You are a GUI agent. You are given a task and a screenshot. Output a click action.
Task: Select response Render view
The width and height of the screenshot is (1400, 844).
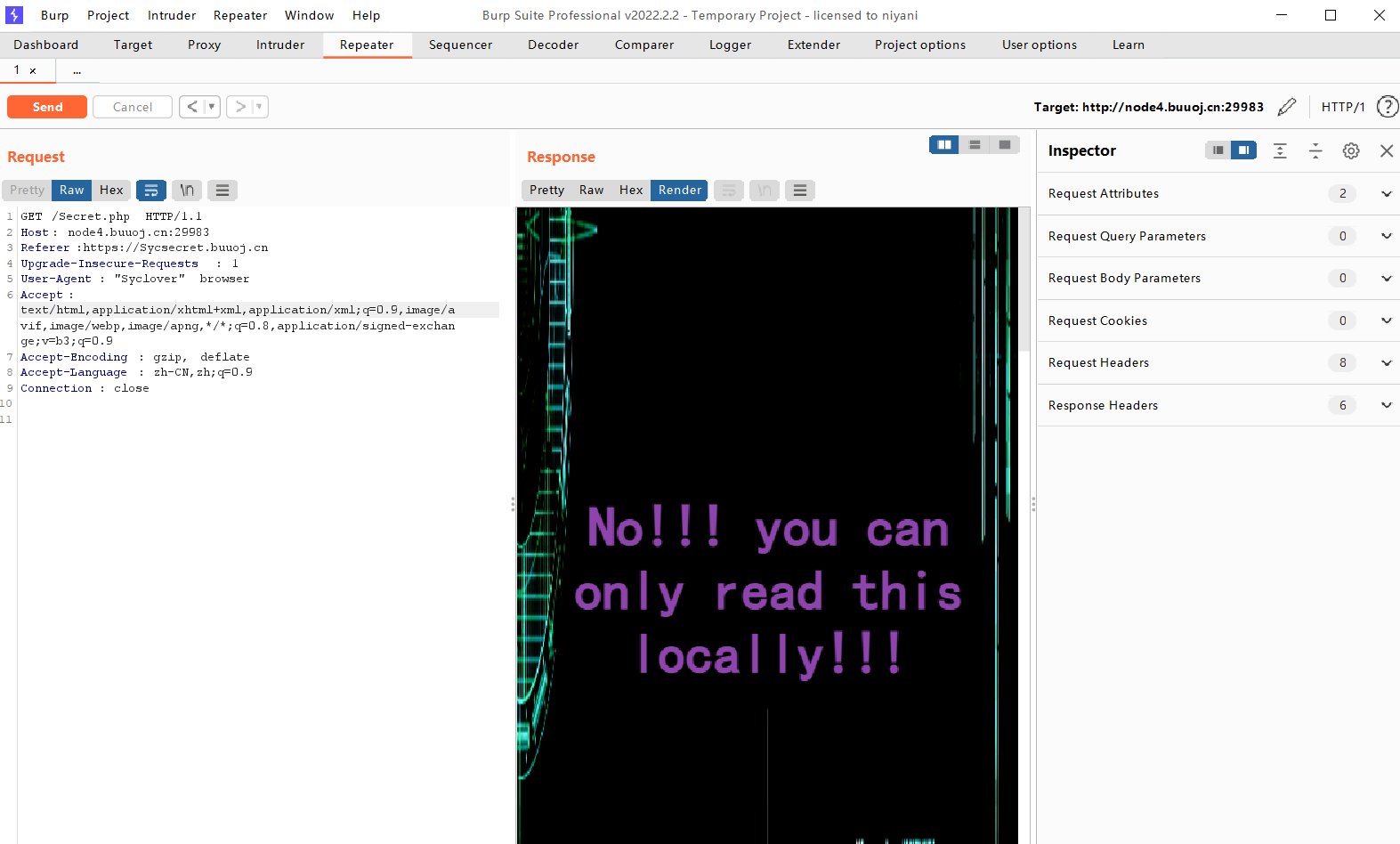click(680, 190)
